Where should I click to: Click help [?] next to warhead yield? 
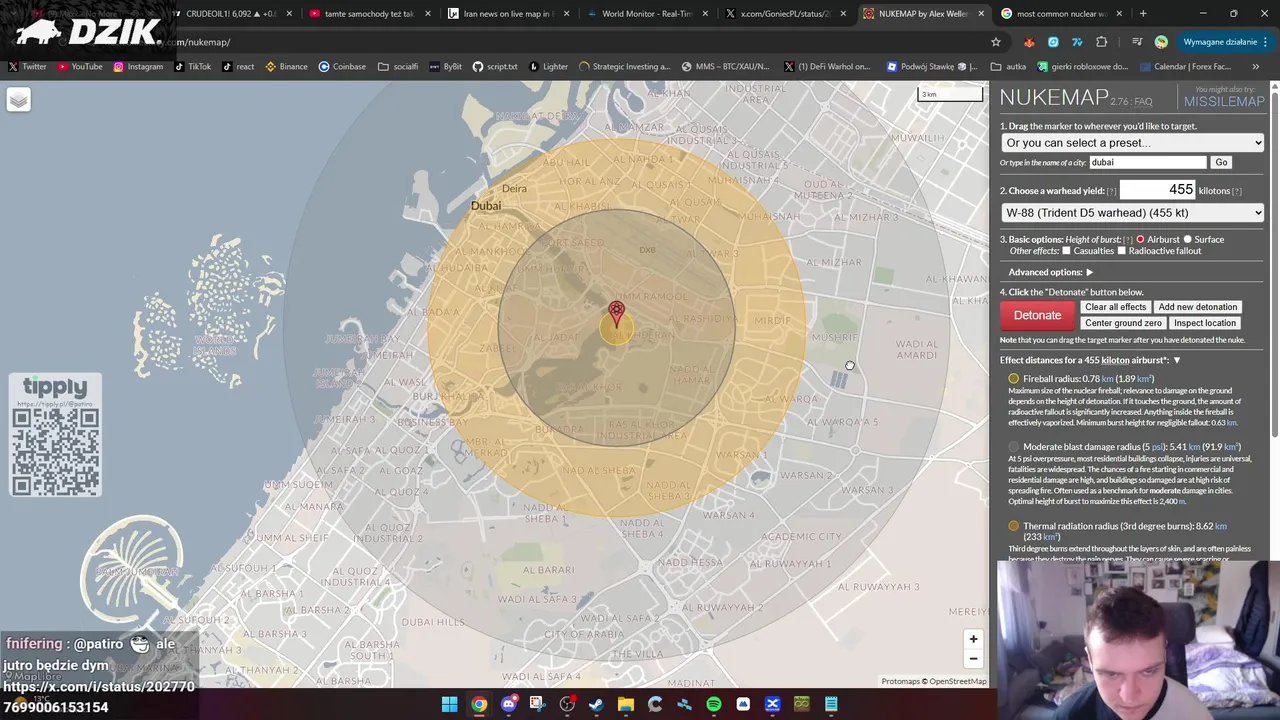1111,191
